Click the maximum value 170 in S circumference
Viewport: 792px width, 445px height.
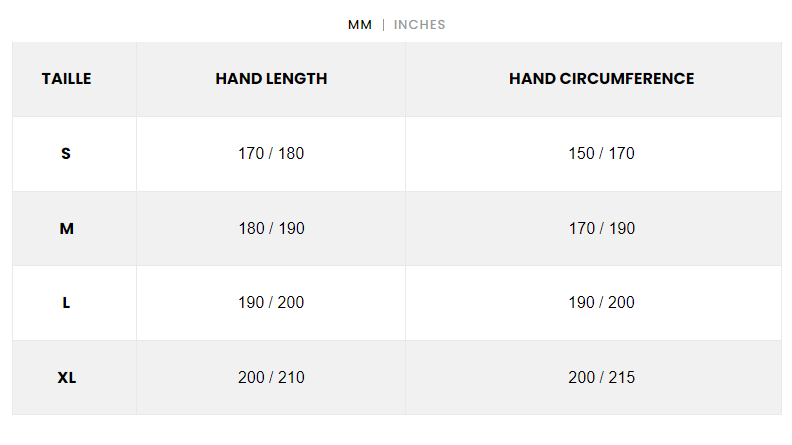point(621,154)
